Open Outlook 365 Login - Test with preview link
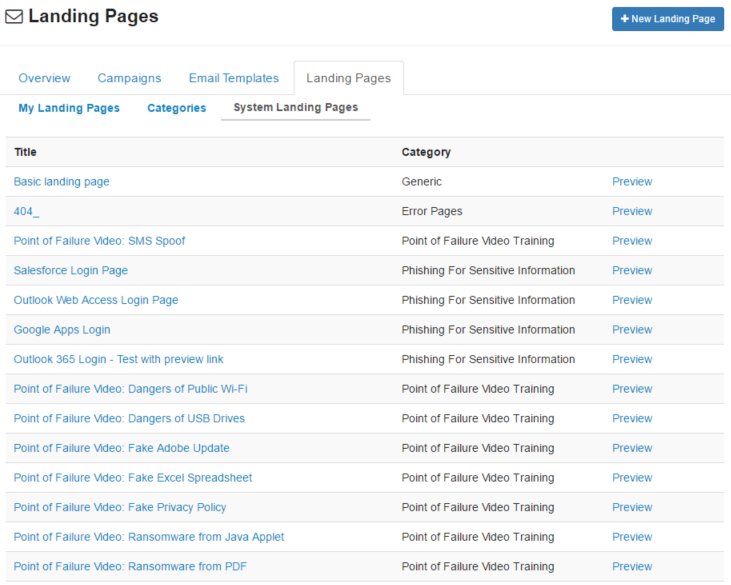Image resolution: width=731 pixels, height=585 pixels. 118,359
